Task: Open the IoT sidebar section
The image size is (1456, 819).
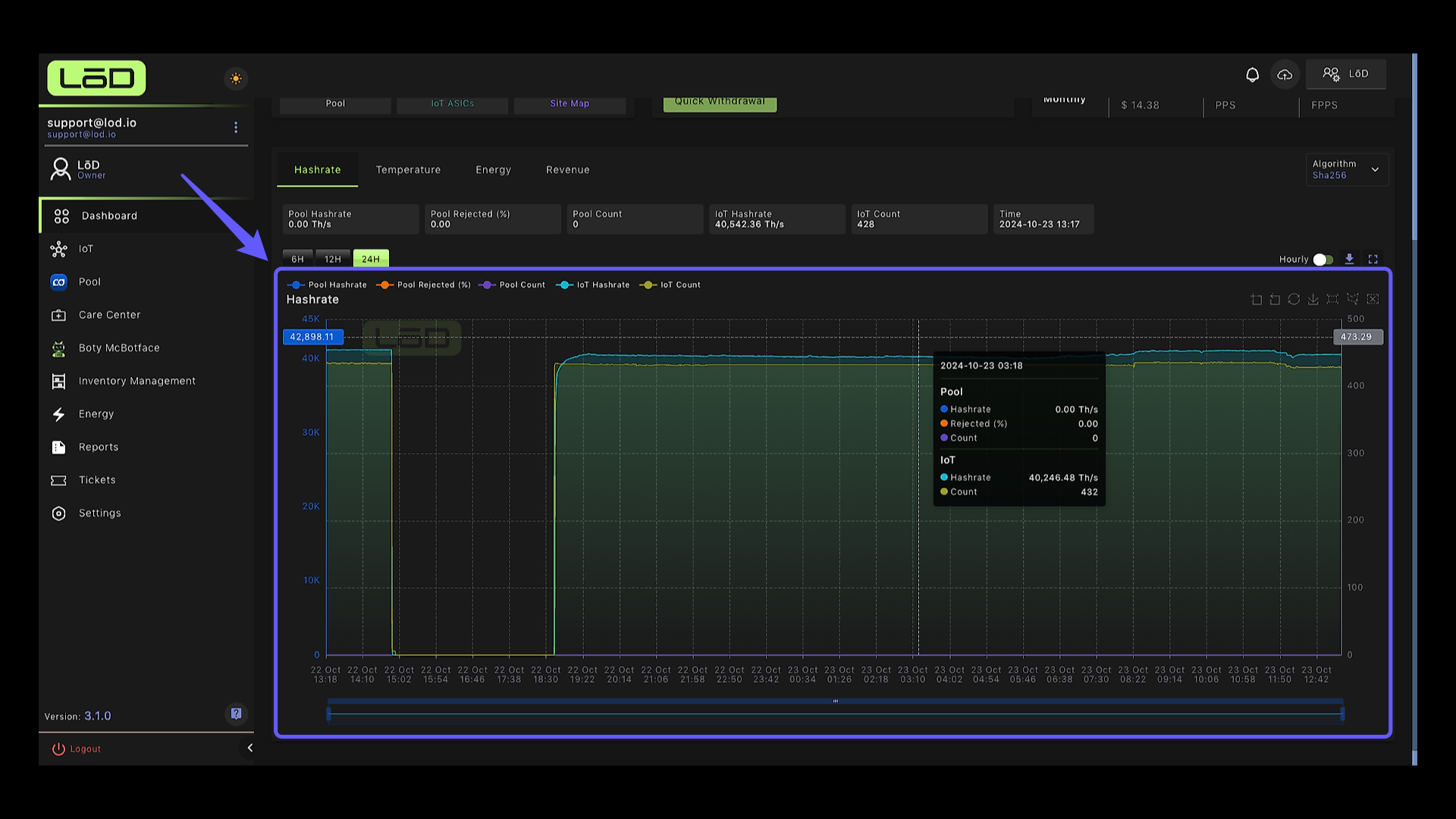Action: tap(146, 249)
